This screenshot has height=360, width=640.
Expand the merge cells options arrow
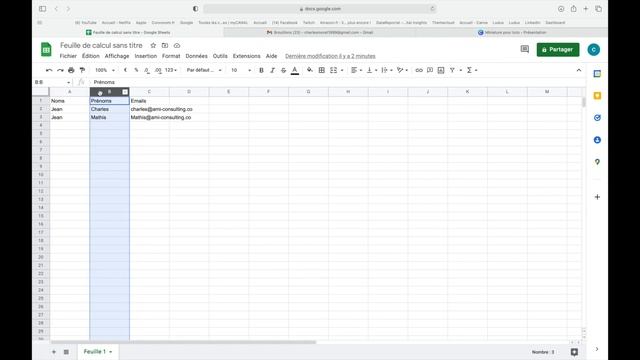[342, 70]
